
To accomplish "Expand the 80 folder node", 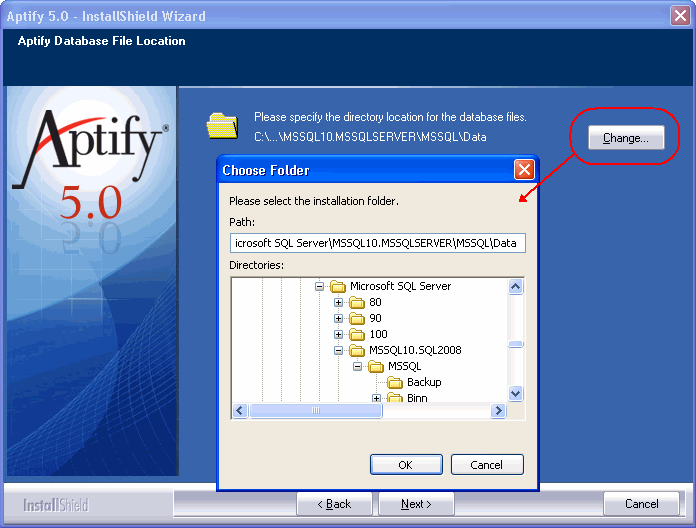I will click(338, 302).
